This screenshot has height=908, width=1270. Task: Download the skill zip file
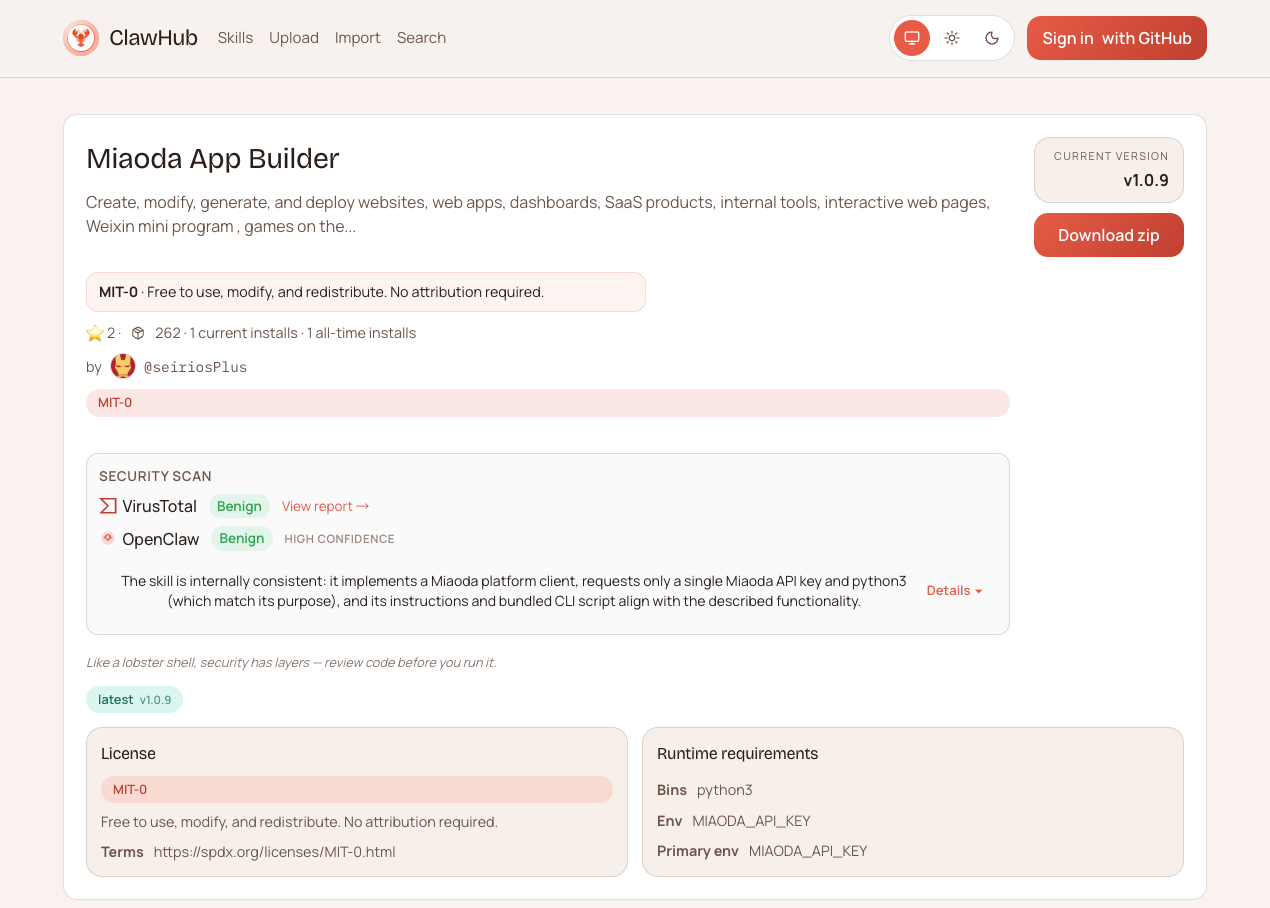click(x=1108, y=235)
